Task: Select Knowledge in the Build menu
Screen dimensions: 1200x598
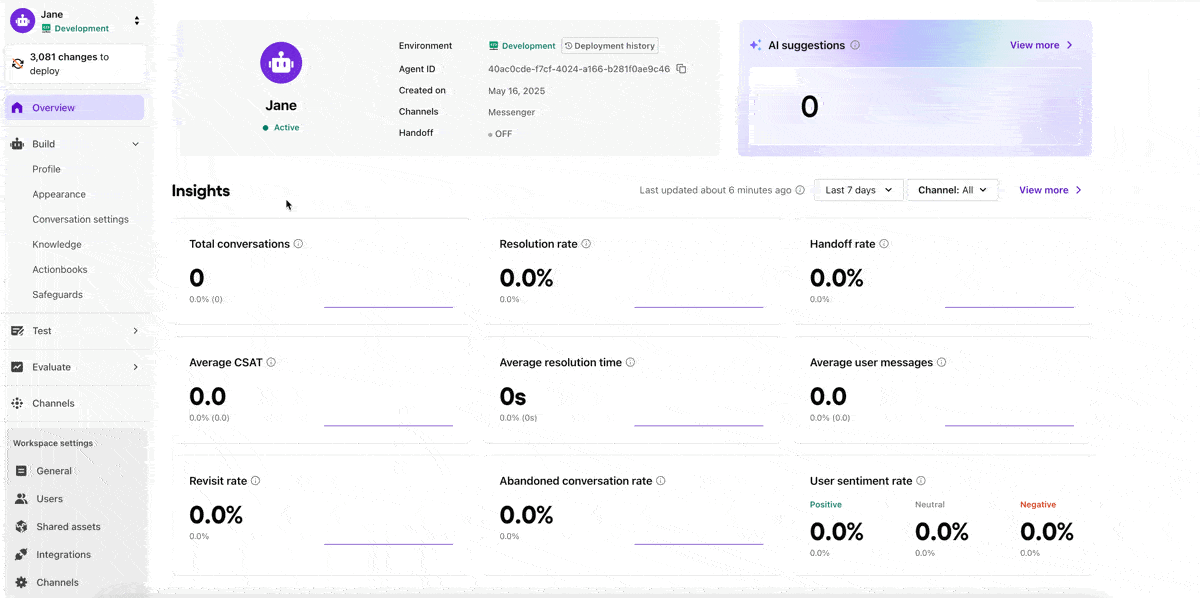Action: coord(58,244)
